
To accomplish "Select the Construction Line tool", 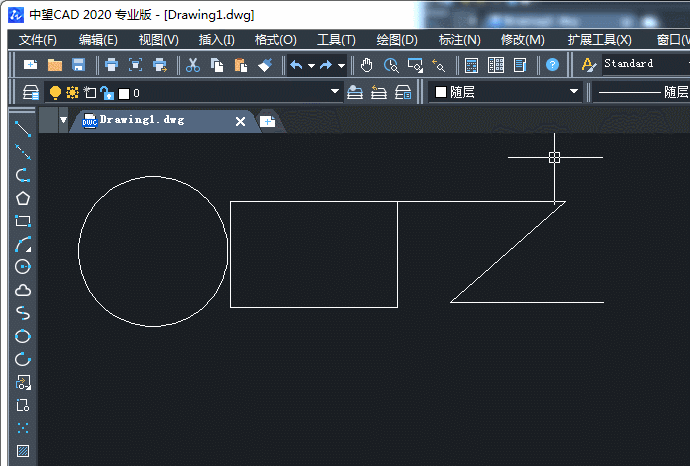I will [x=23, y=152].
